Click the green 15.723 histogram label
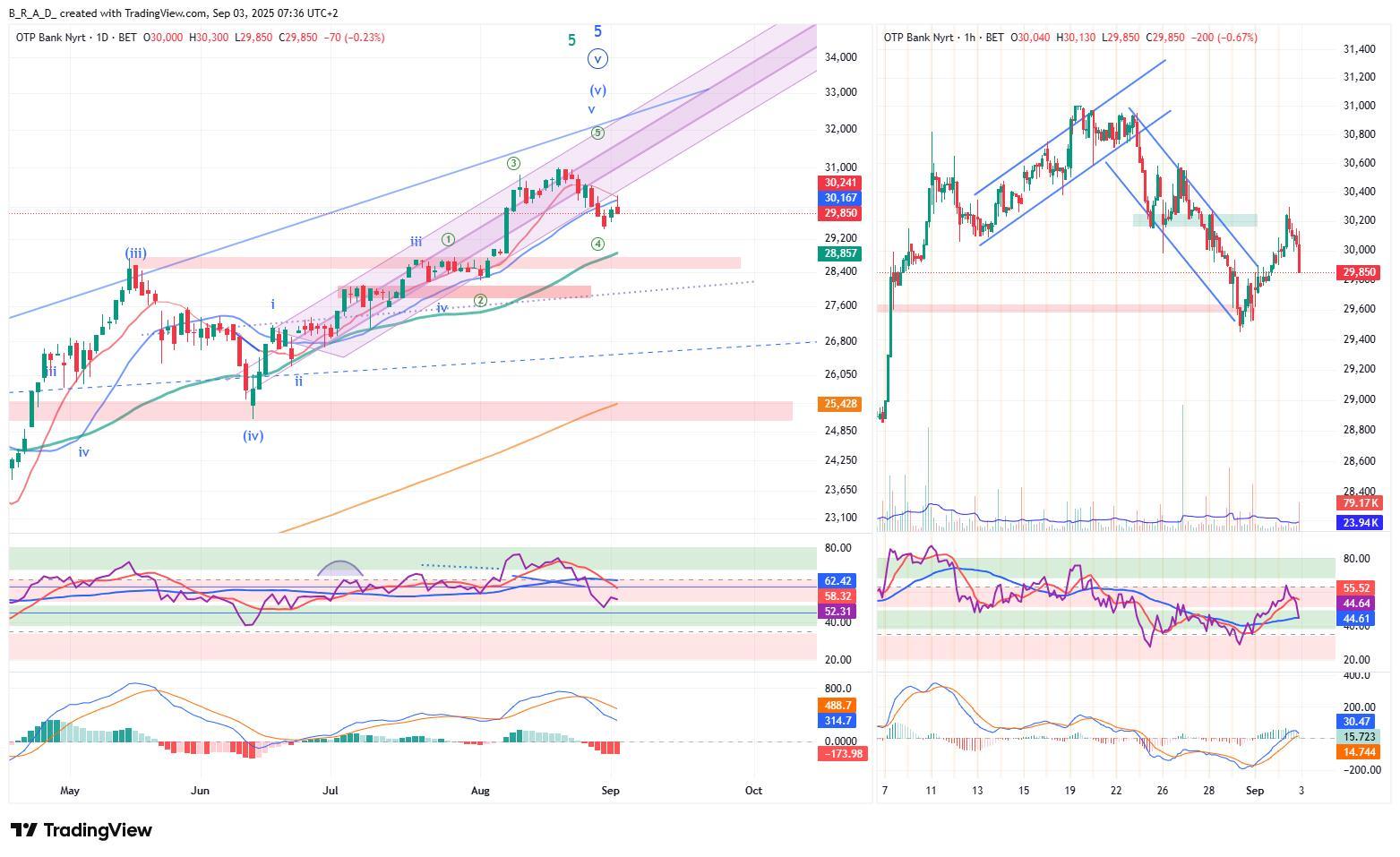Viewport: 1400px width, 857px height. (x=1359, y=737)
